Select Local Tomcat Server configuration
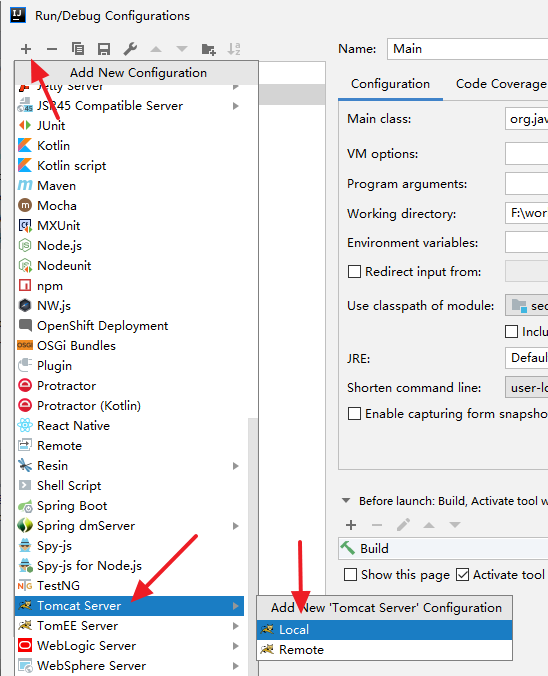This screenshot has height=676, width=548. (x=385, y=629)
